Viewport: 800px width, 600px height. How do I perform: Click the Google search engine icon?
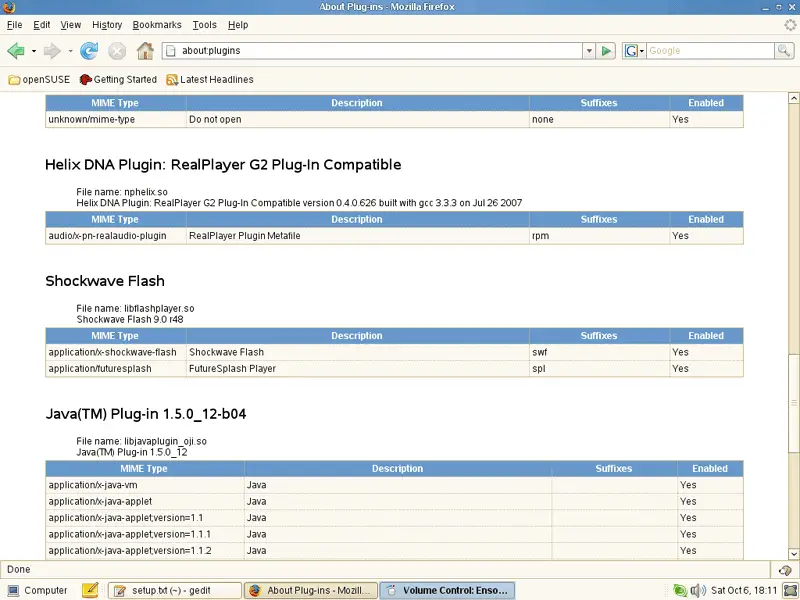click(x=631, y=51)
